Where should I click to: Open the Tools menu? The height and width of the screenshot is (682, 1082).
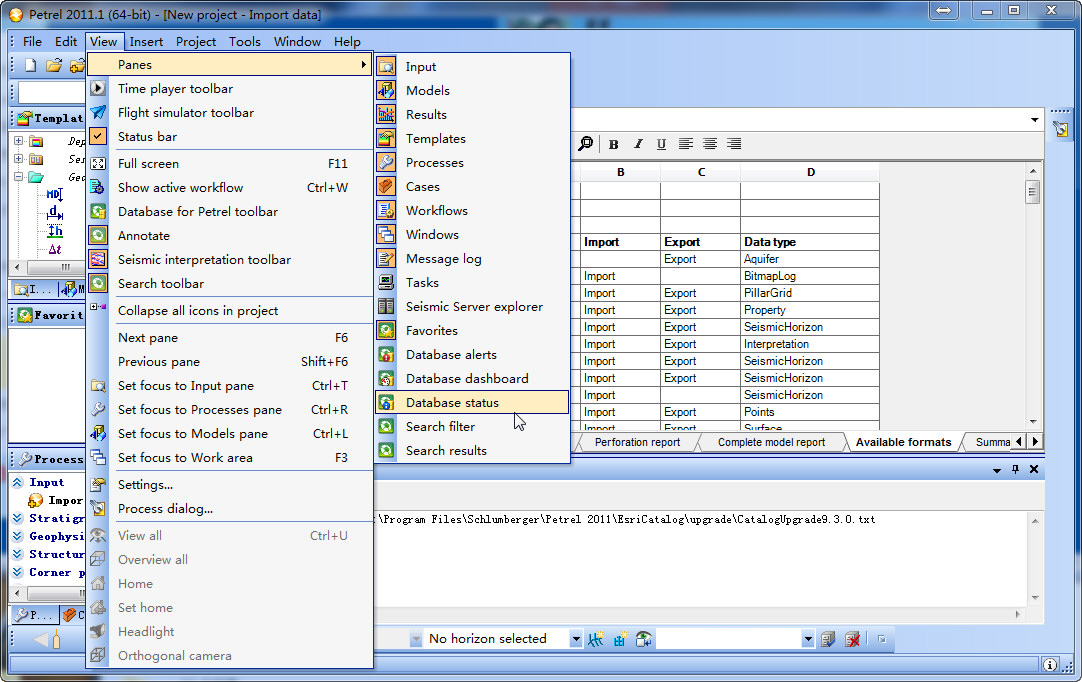(x=245, y=41)
